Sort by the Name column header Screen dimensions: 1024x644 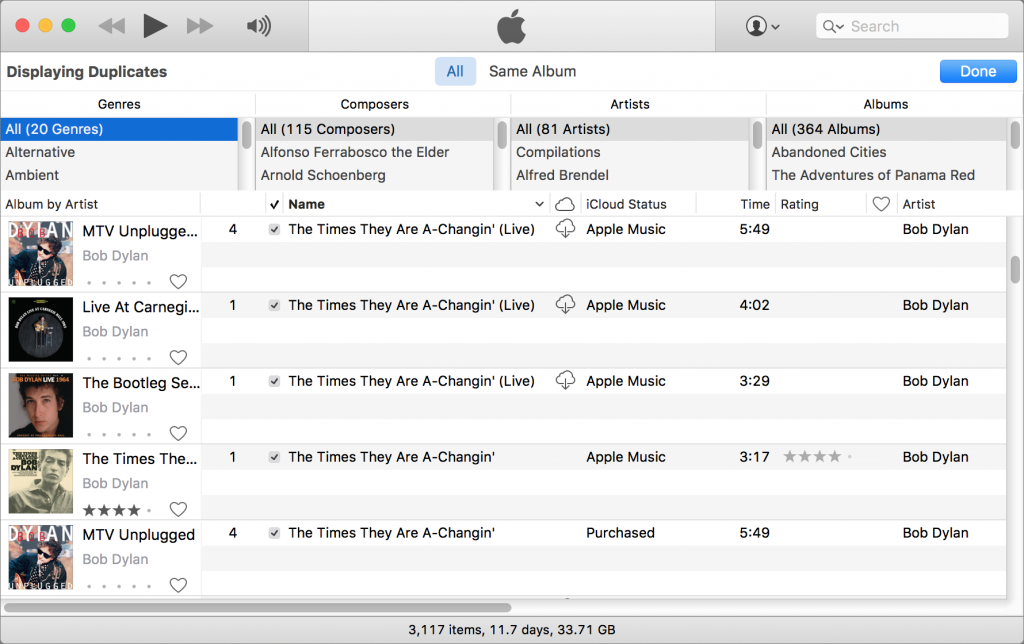pyautogui.click(x=306, y=204)
